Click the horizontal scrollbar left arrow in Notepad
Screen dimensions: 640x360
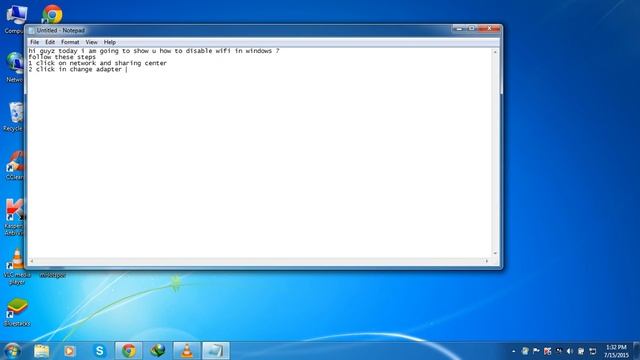tap(31, 260)
